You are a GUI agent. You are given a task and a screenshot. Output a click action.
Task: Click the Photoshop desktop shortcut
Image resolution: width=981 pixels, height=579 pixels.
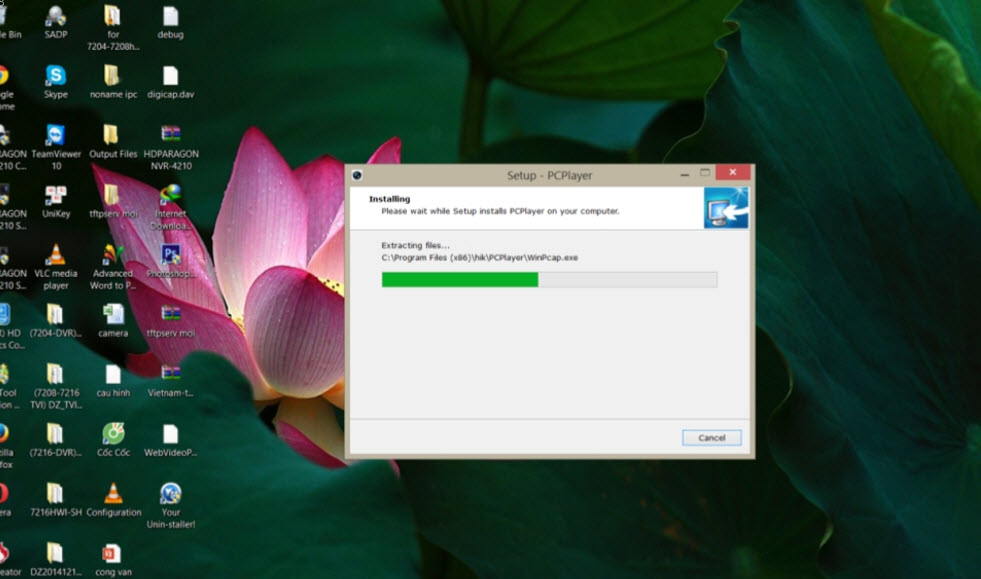pos(170,255)
